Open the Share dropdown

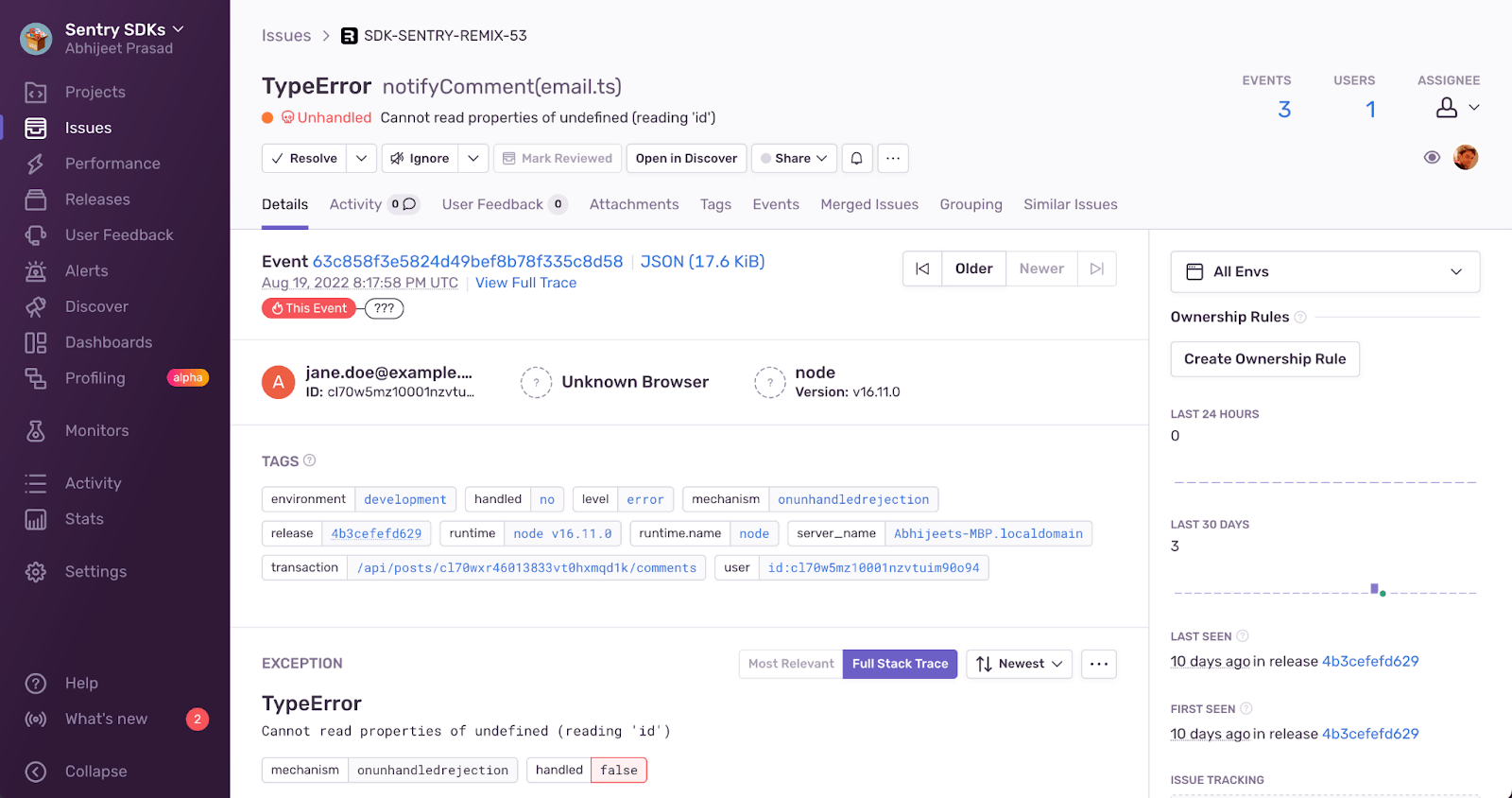tap(794, 159)
